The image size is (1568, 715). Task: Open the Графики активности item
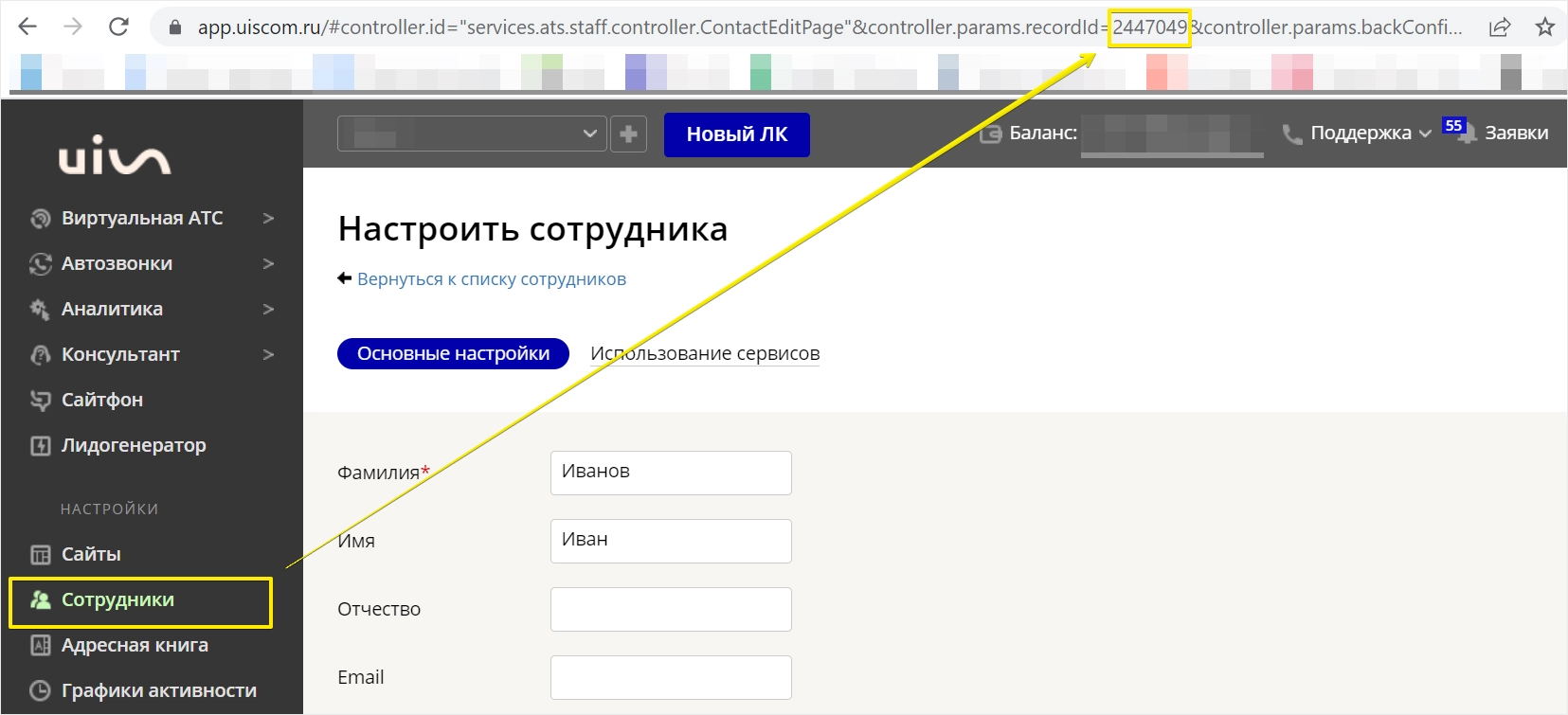159,690
